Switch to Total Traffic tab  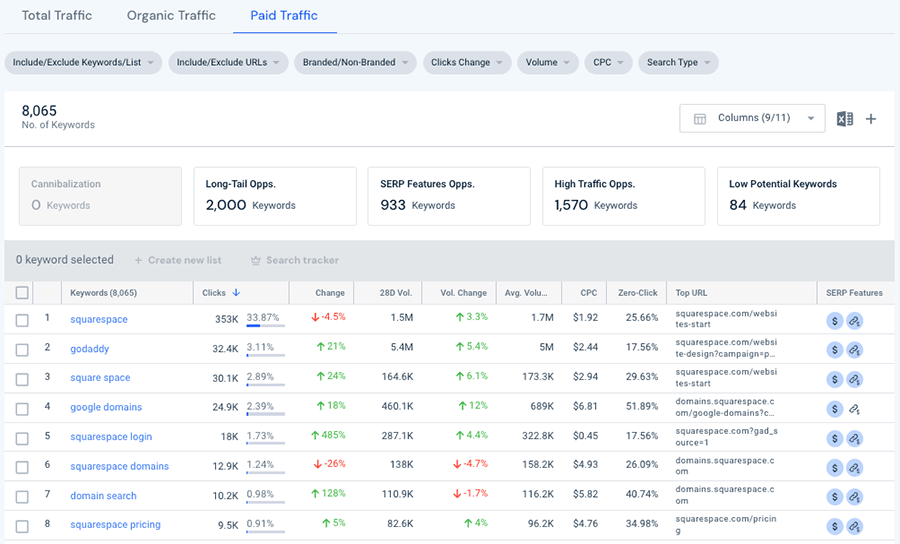click(x=57, y=15)
